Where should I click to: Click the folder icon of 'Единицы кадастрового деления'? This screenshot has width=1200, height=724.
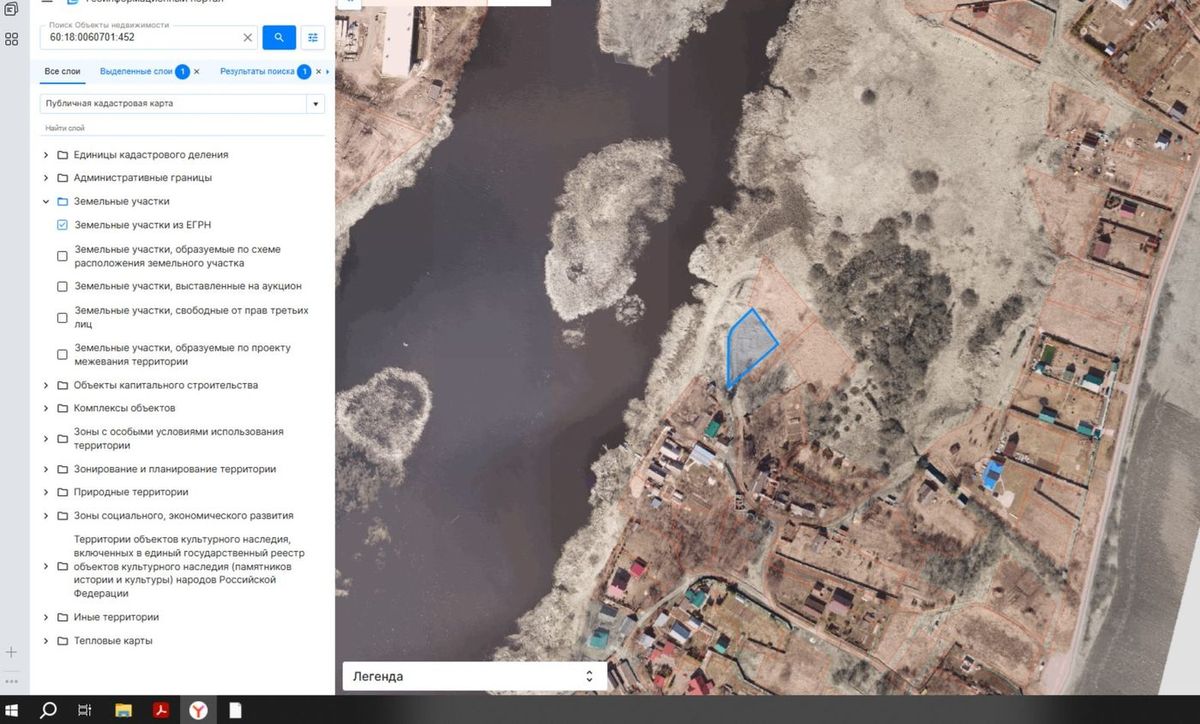[62, 155]
